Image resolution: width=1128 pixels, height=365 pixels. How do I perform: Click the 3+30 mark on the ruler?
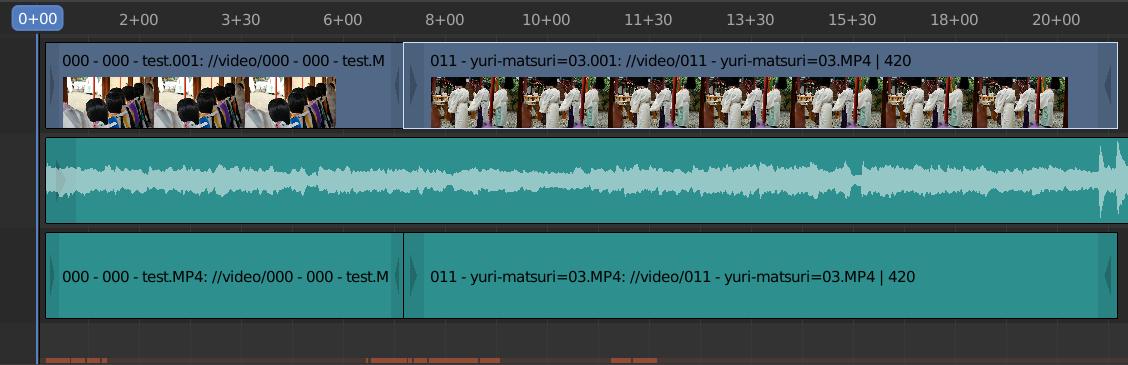pos(240,19)
